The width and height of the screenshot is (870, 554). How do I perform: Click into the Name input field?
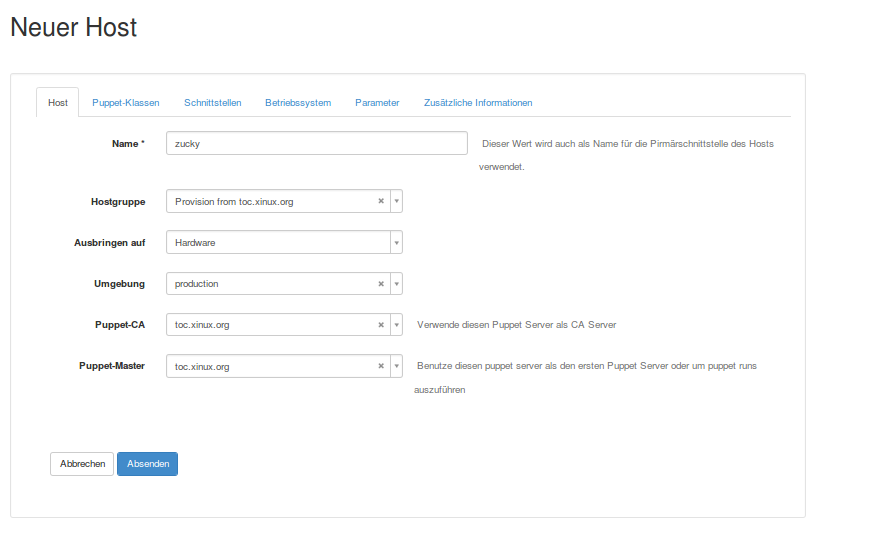316,143
